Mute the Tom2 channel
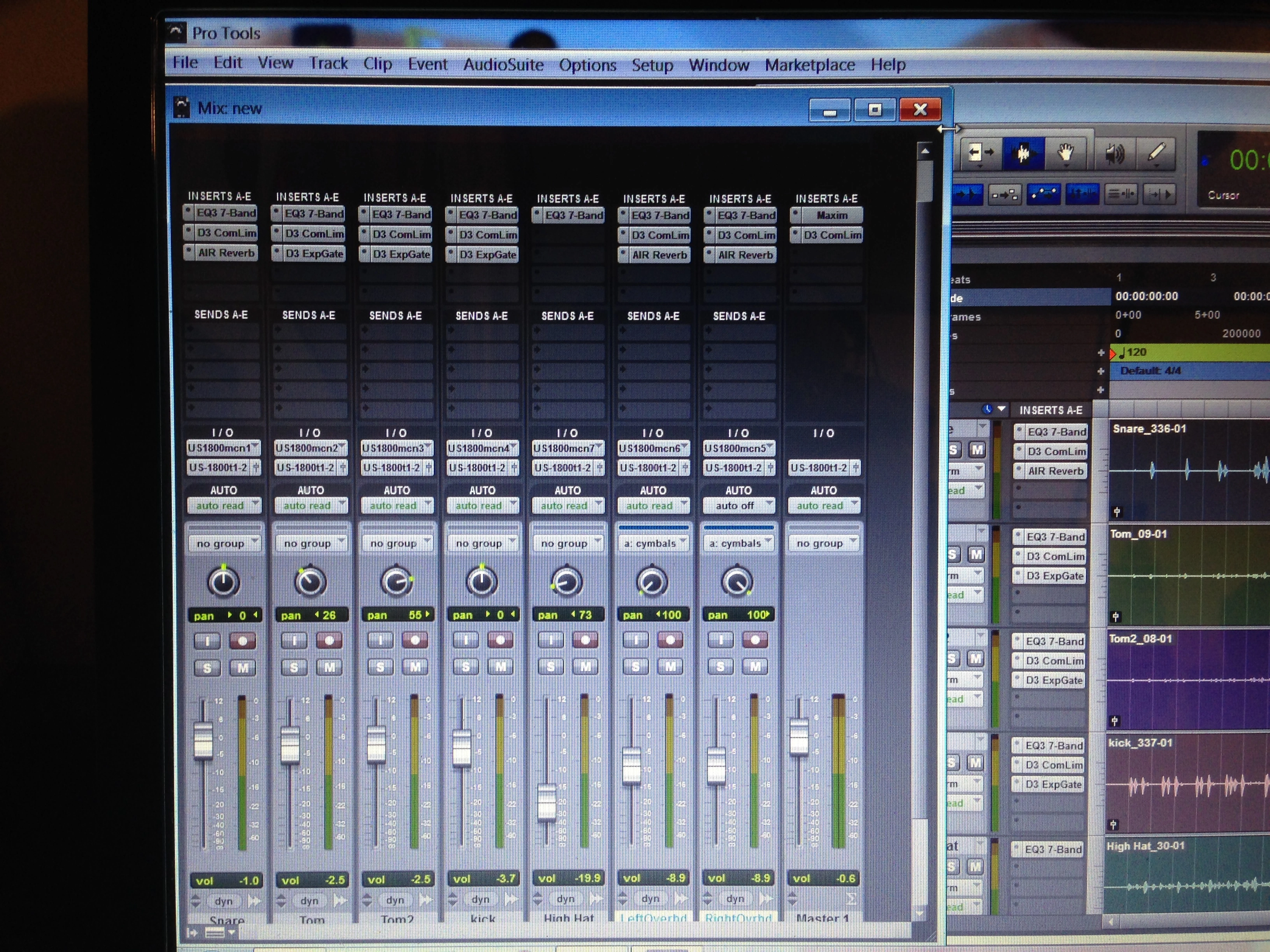 tap(414, 667)
